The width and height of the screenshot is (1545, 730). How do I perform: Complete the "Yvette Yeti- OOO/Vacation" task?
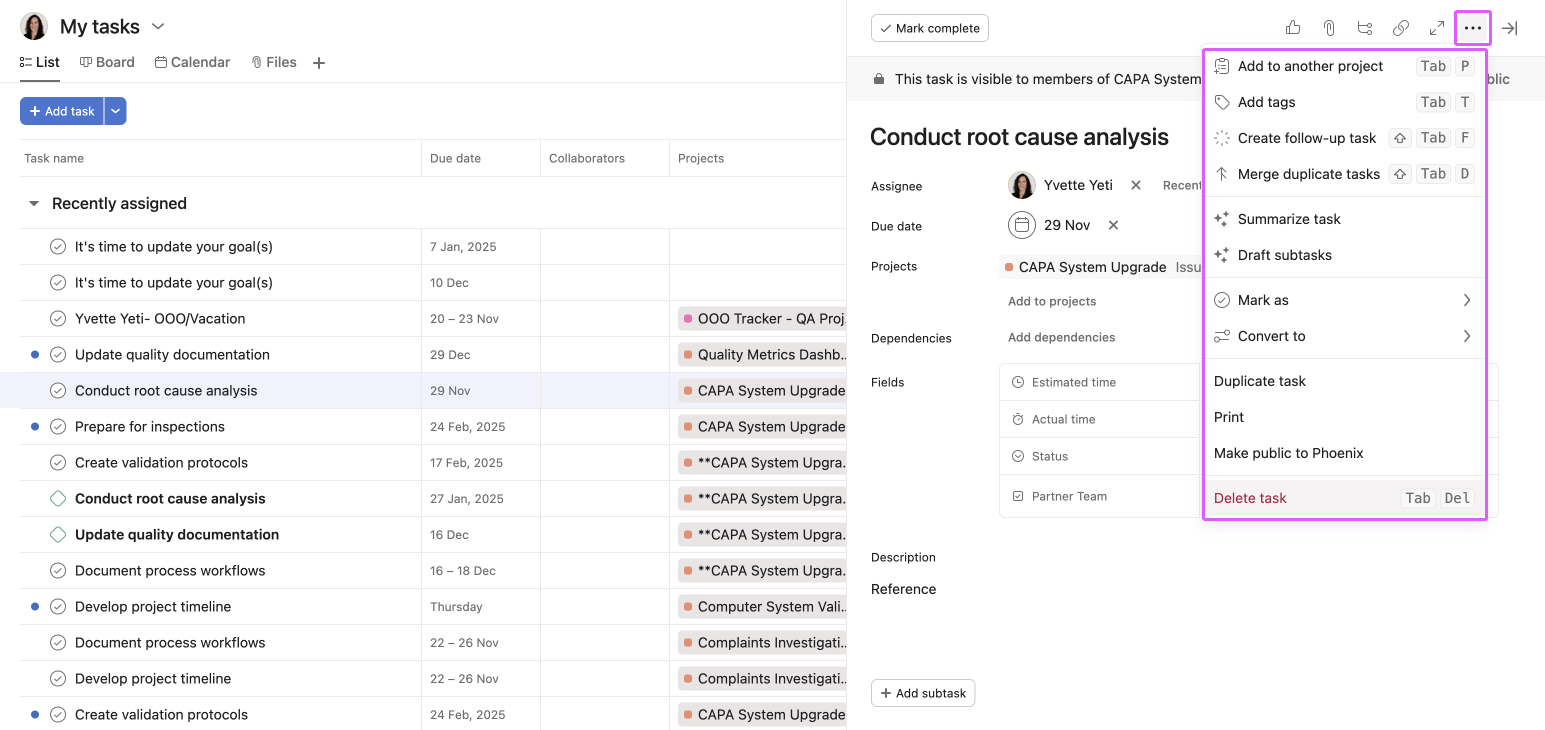pyautogui.click(x=58, y=319)
